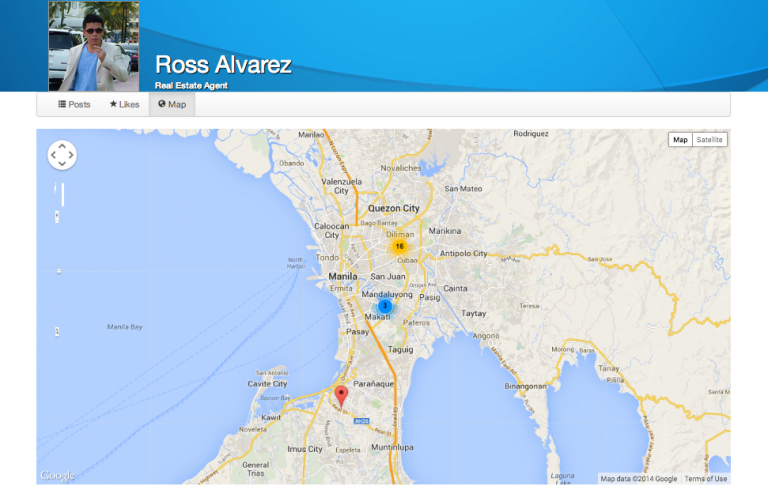Click the Valenzuela City map label
Viewport: 768px width, 490px height.
tap(341, 186)
